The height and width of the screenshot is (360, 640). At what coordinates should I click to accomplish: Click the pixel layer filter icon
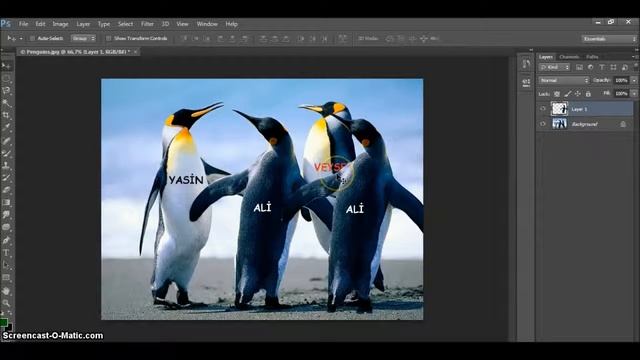click(x=579, y=67)
